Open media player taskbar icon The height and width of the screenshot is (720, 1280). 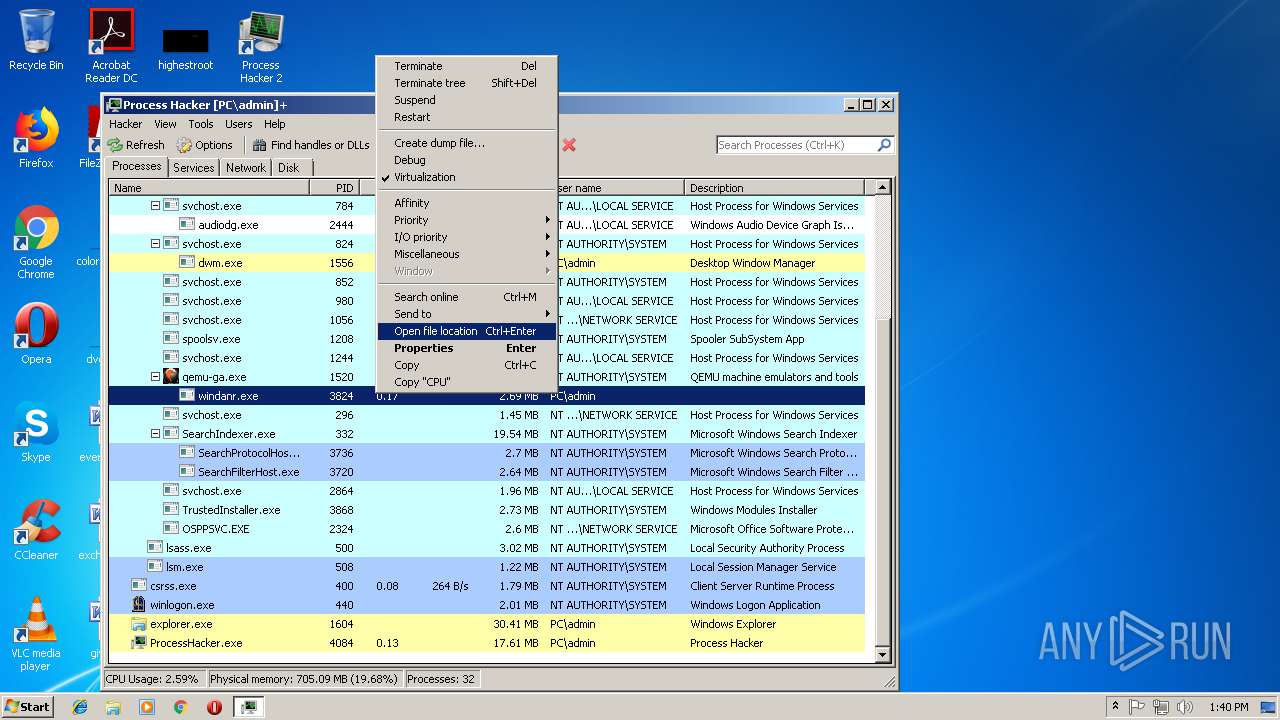(147, 707)
